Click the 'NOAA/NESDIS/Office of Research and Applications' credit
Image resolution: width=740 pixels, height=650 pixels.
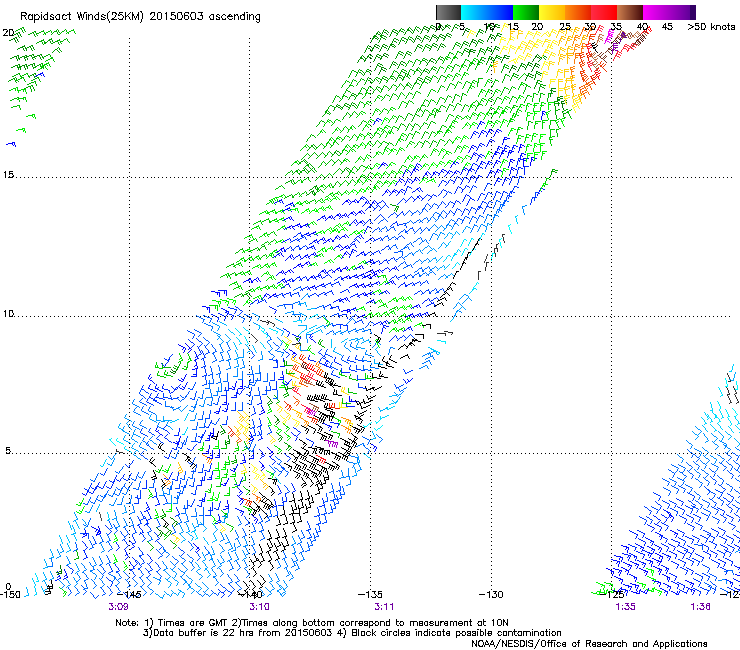(589, 644)
